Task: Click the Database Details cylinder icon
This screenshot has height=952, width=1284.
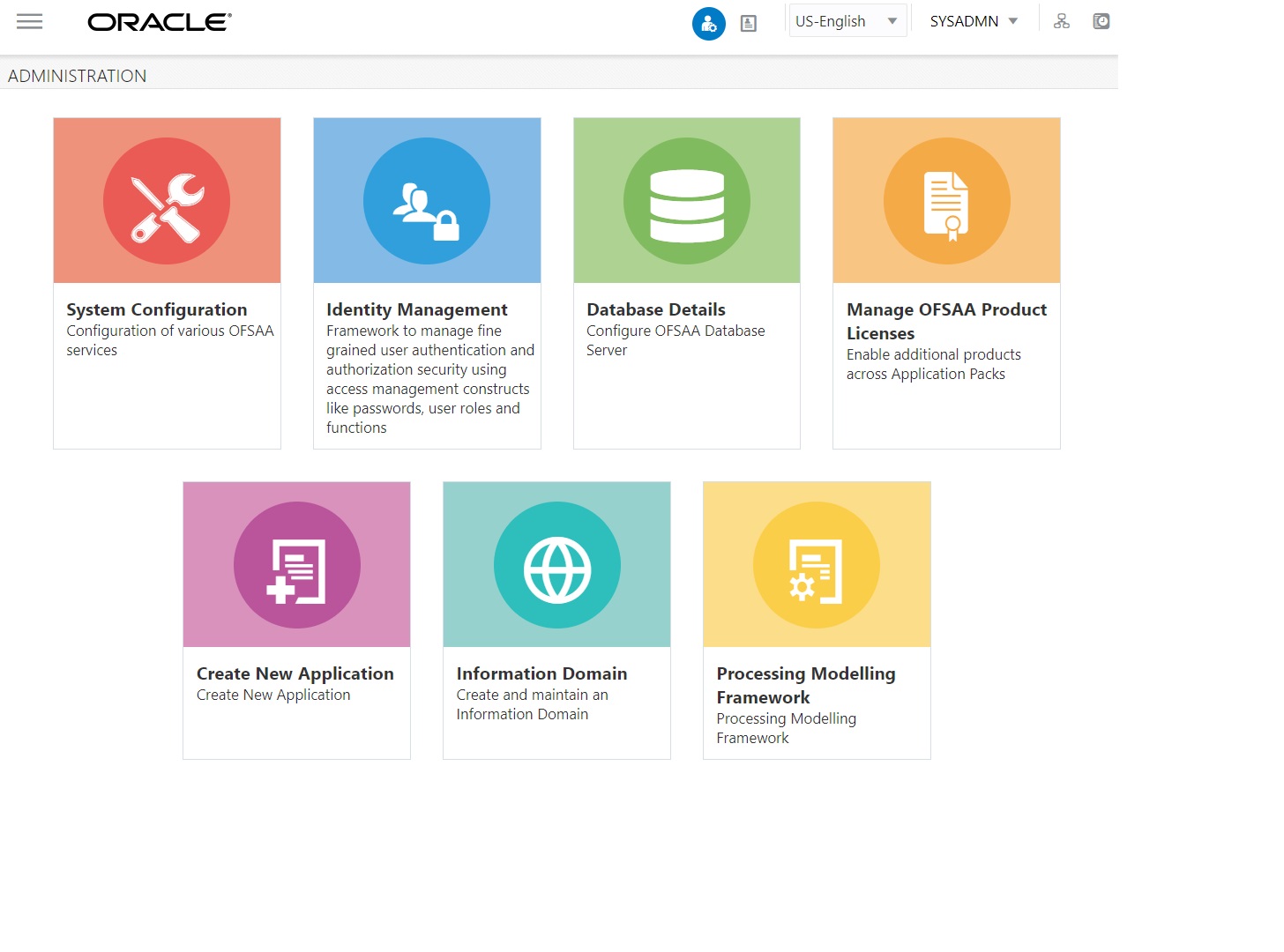Action: pos(687,201)
